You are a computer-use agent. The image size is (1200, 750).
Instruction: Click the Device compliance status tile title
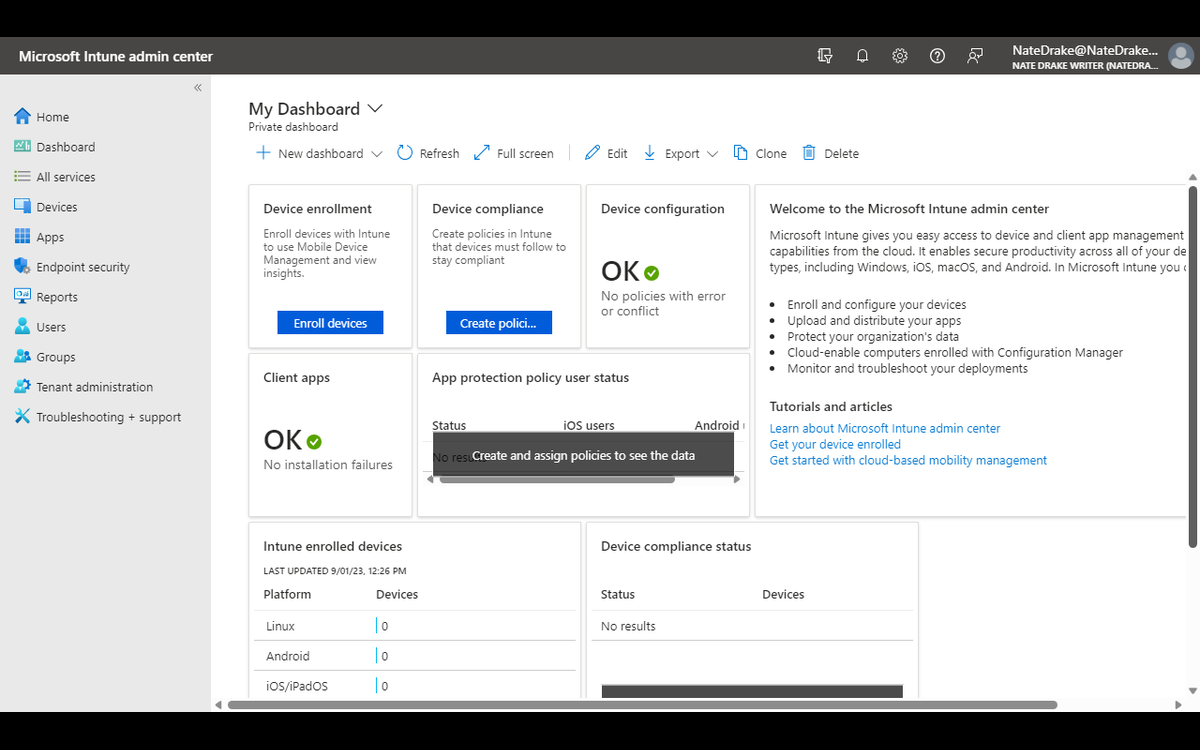[x=676, y=547]
